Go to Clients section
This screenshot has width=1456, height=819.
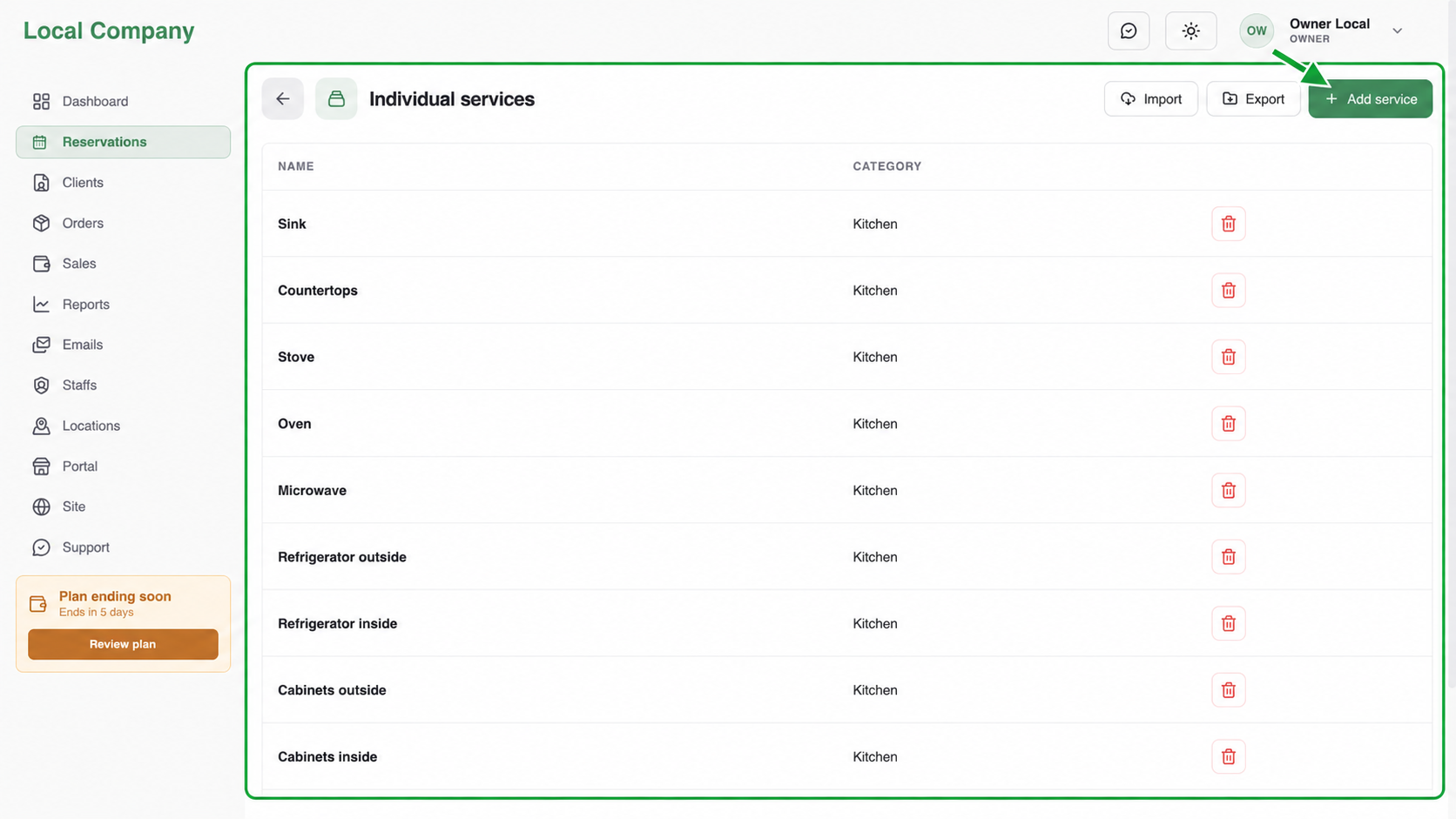pos(123,183)
